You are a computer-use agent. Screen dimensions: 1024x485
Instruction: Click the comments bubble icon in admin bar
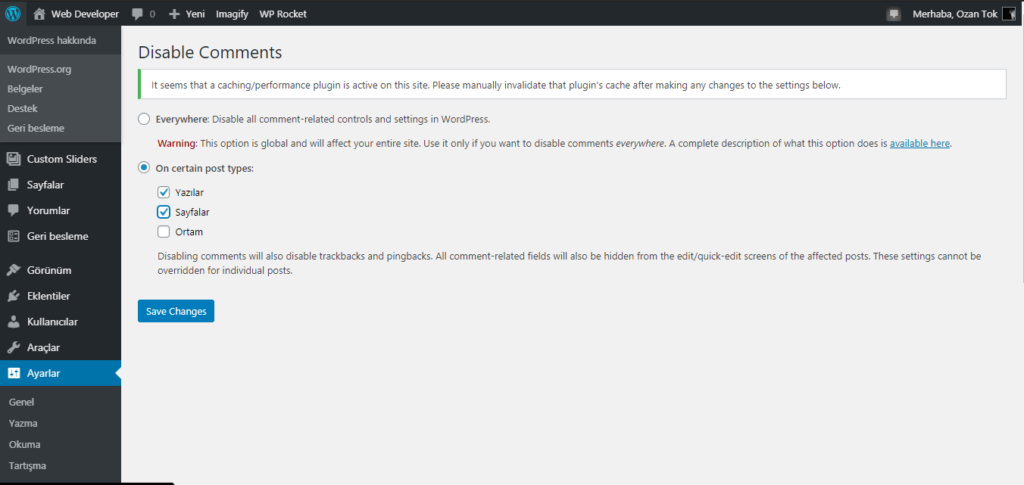click(137, 14)
